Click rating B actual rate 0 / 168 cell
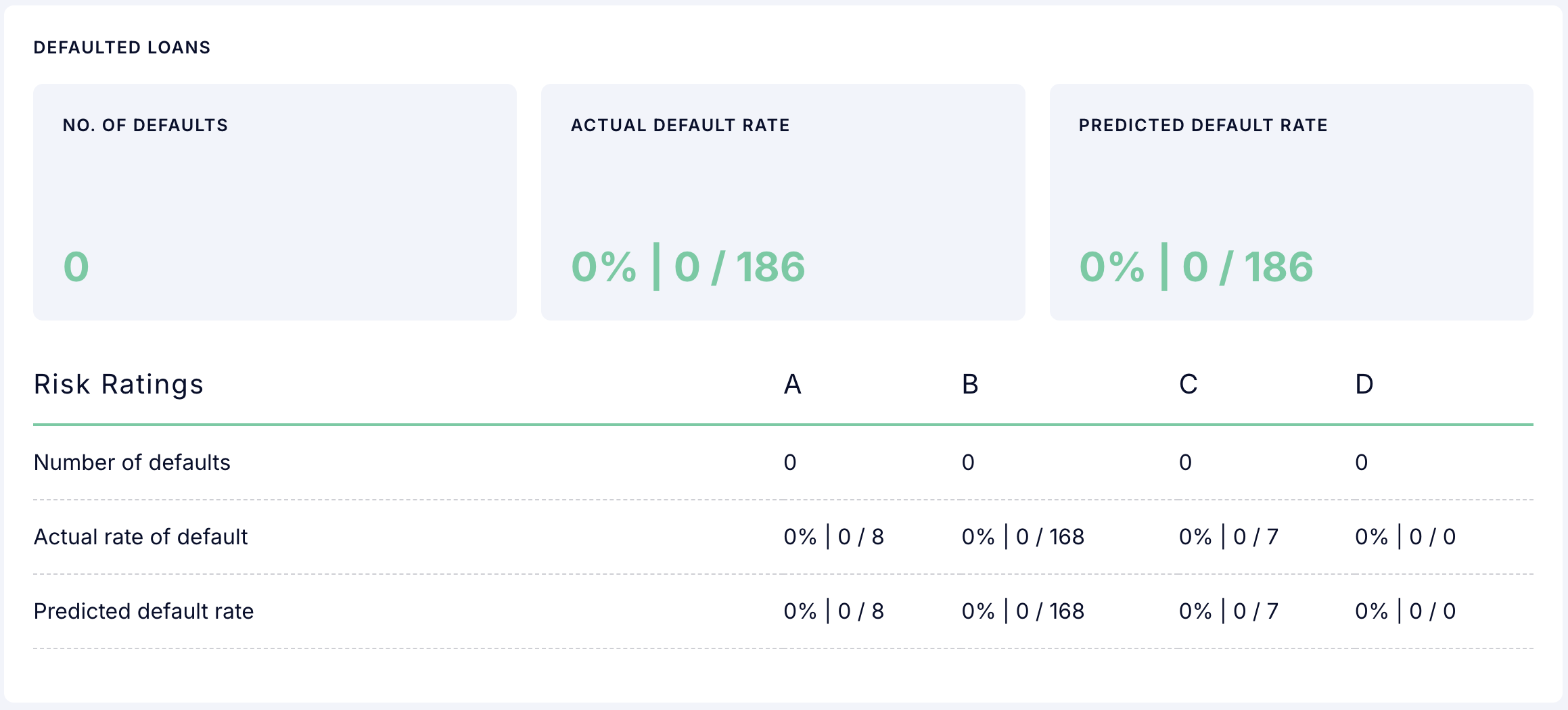1568x710 pixels. [1023, 537]
